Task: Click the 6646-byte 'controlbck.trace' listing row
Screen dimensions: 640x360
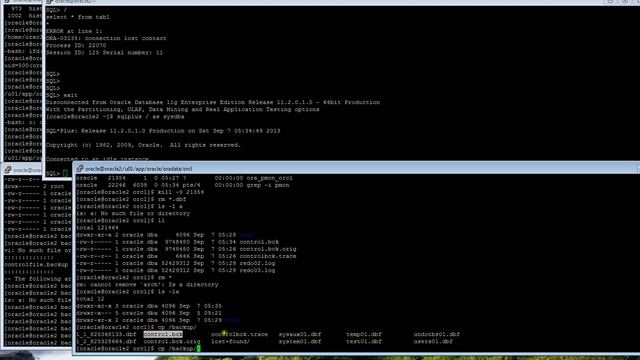Action: click(186, 256)
